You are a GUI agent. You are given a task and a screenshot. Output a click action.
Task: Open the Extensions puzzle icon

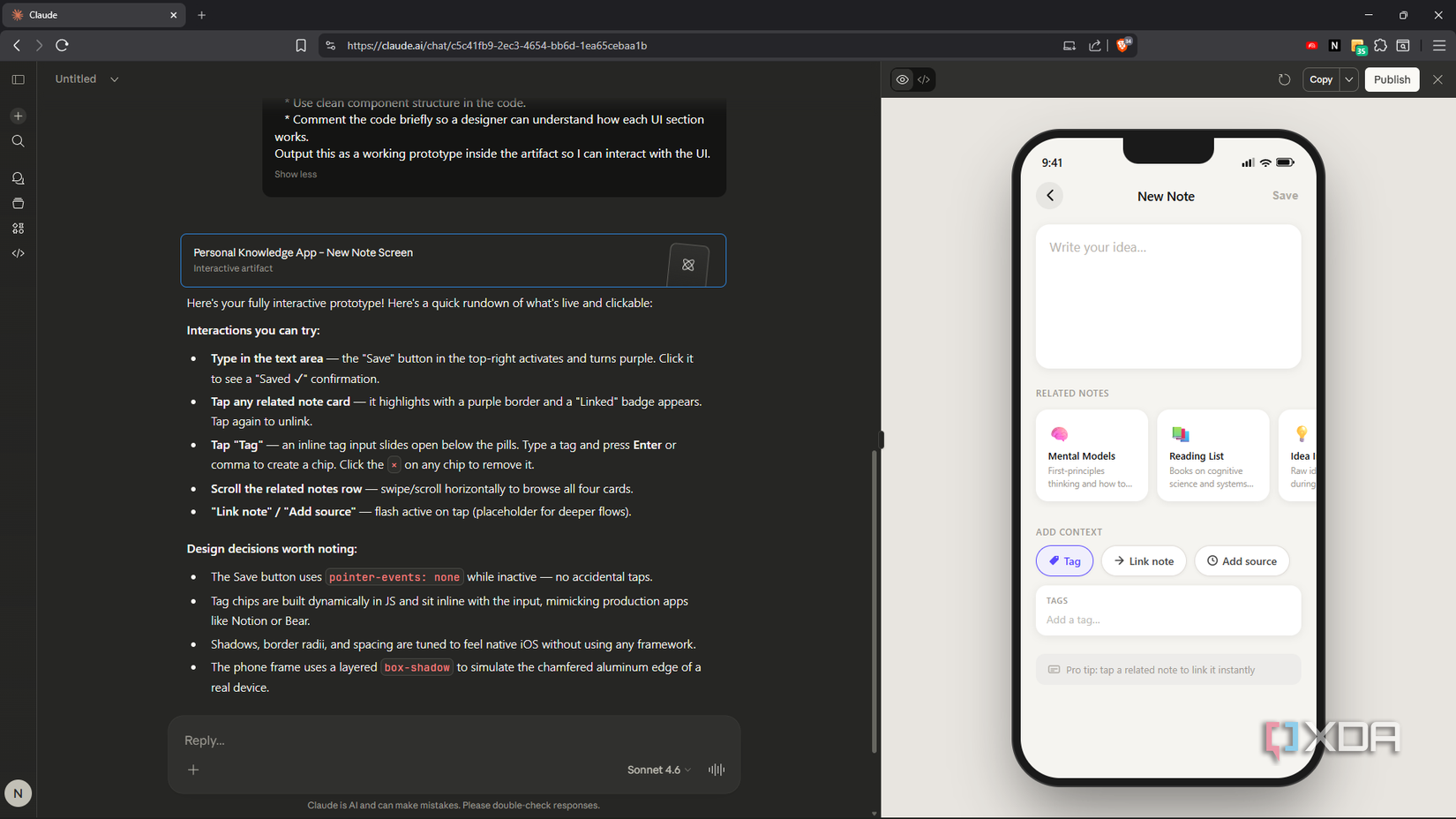[x=1380, y=46]
